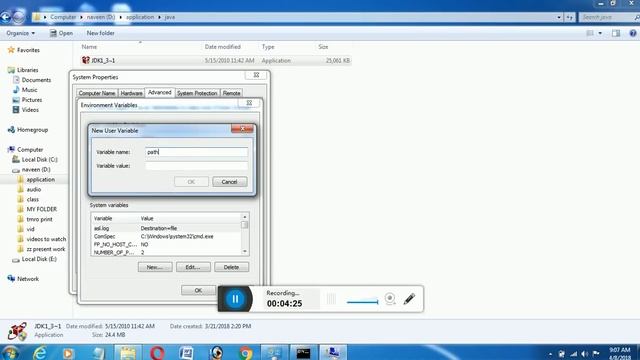Click the taskbar clock
Viewport: 640px width, 360px height.
620,353
